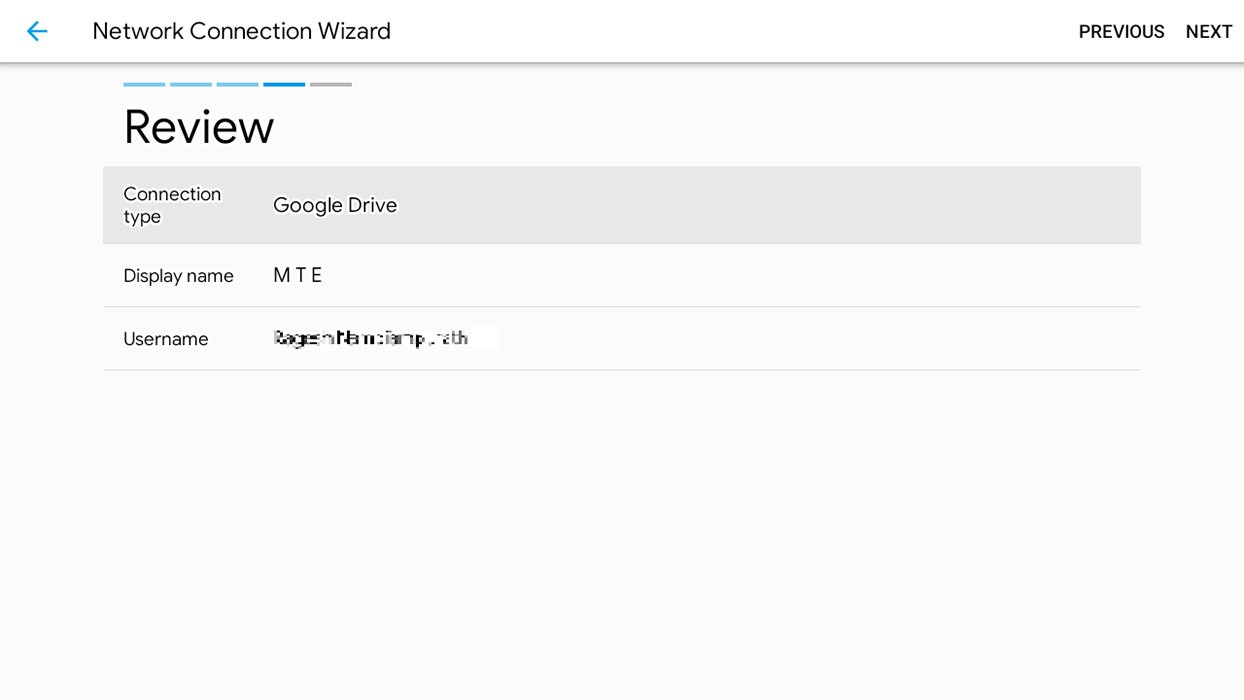Click the gray fifth progress segment
The height and width of the screenshot is (700, 1244).
tap(331, 85)
